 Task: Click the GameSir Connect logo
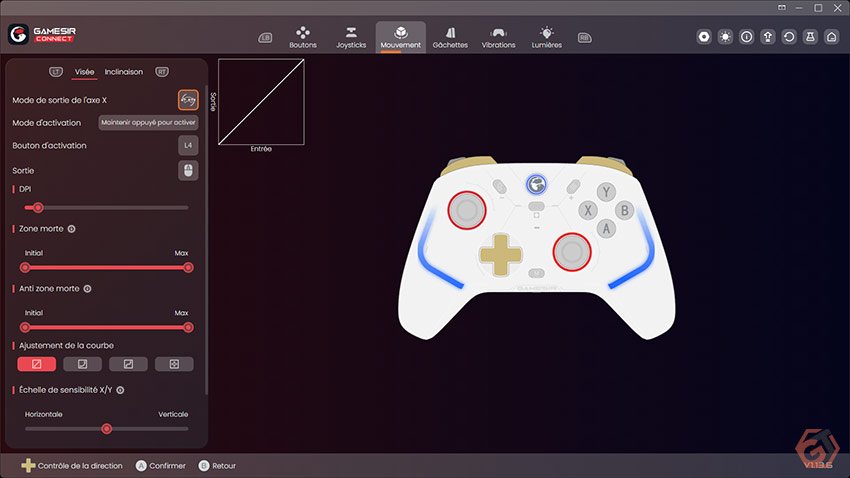click(42, 34)
